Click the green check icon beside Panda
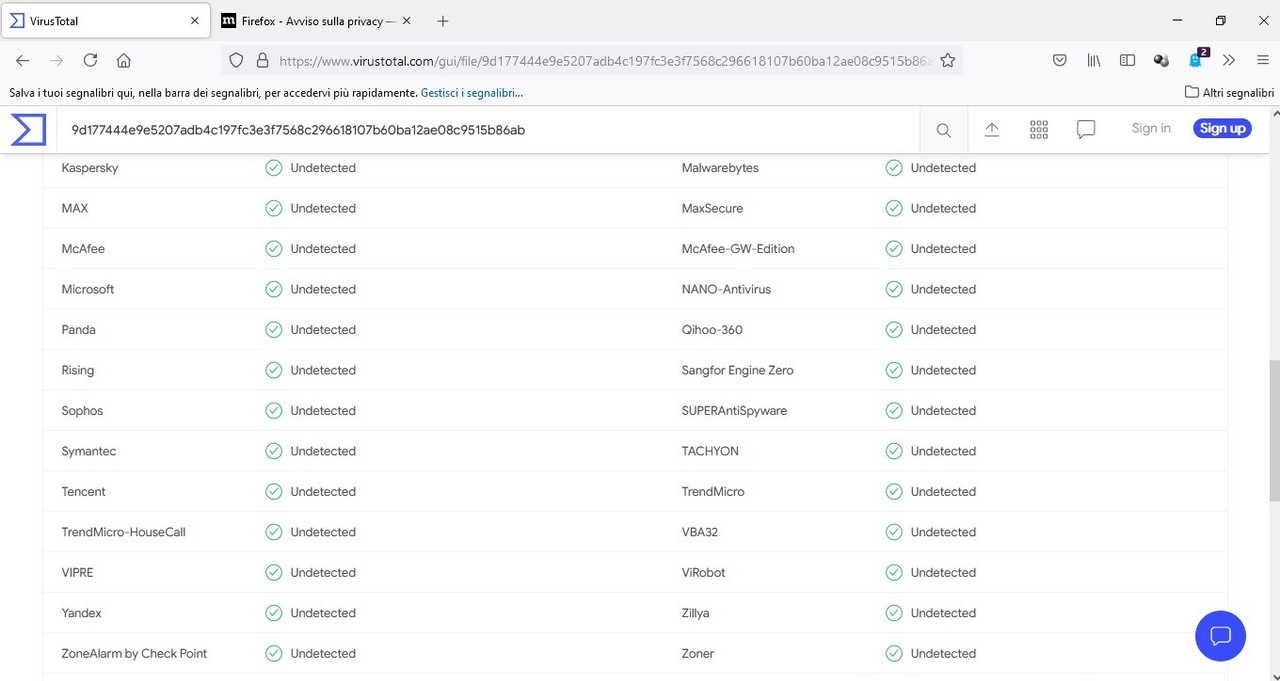Image resolution: width=1280 pixels, height=681 pixels. click(x=273, y=330)
